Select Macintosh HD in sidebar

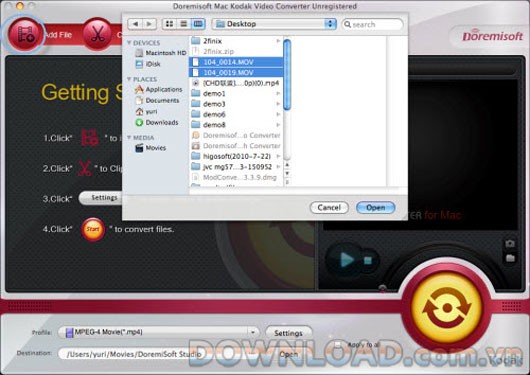[161, 53]
